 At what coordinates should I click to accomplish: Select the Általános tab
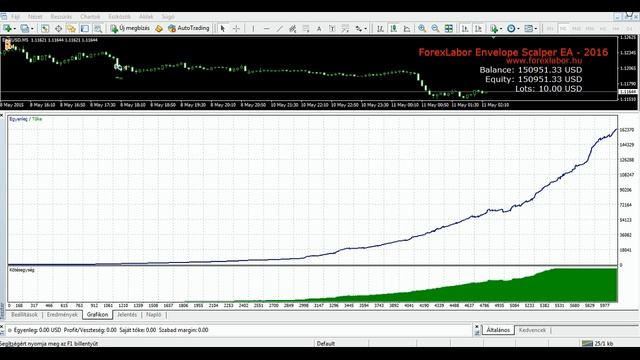tap(498, 330)
